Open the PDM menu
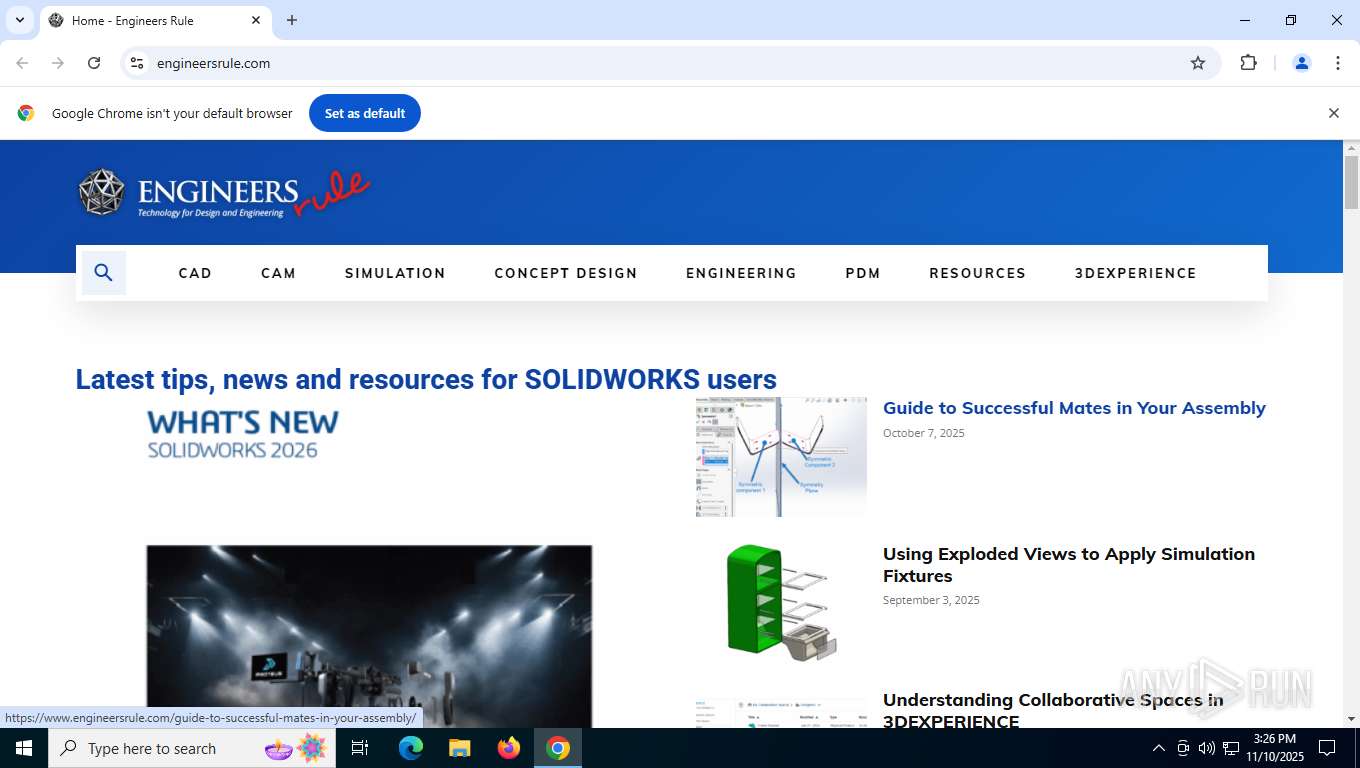The image size is (1360, 768). point(863,273)
